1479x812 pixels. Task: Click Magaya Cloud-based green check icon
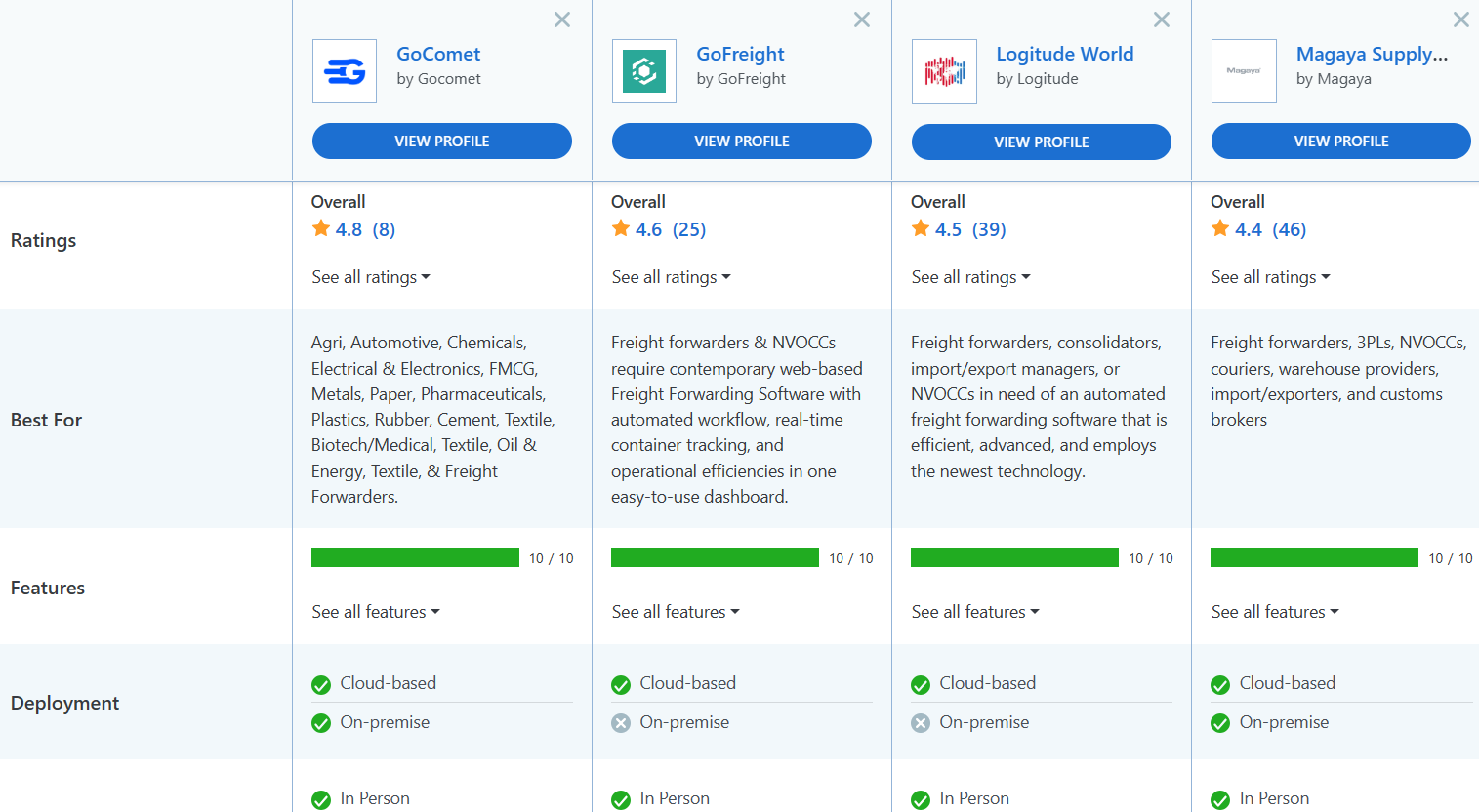click(x=1220, y=685)
